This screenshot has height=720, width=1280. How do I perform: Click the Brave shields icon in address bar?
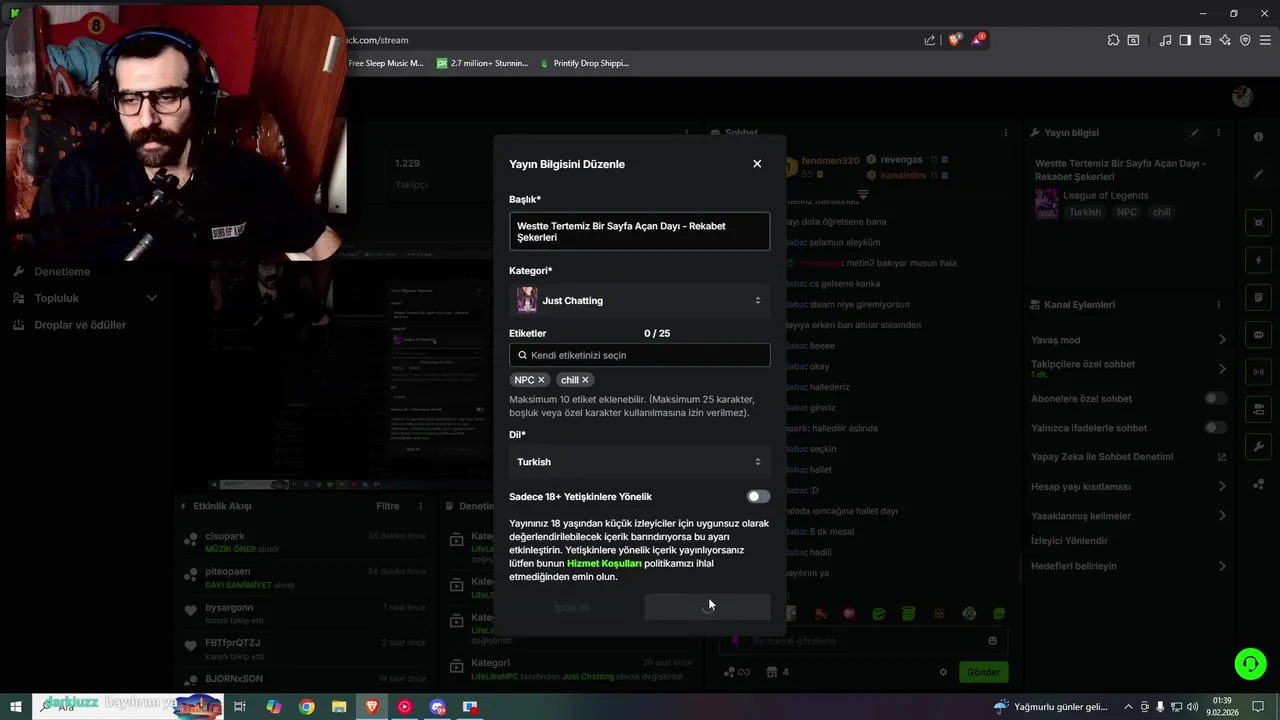pyautogui.click(x=955, y=40)
